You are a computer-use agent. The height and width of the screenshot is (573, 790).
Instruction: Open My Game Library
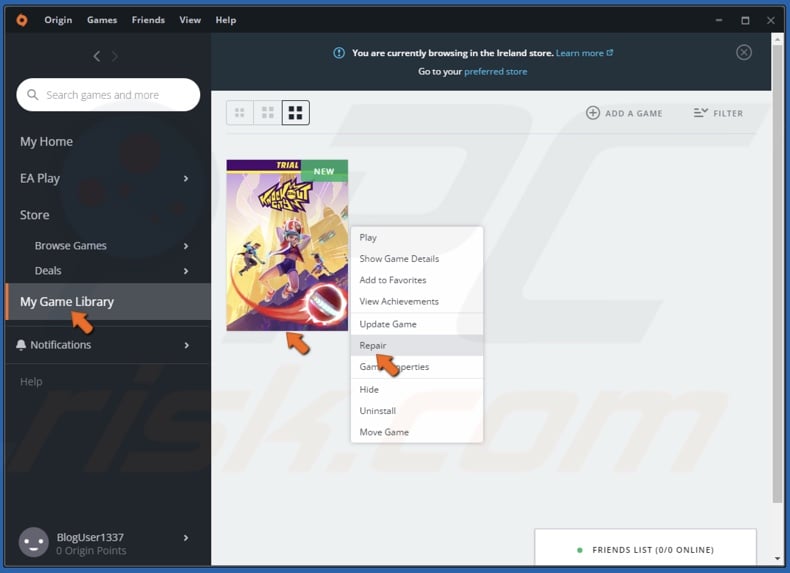[108, 301]
